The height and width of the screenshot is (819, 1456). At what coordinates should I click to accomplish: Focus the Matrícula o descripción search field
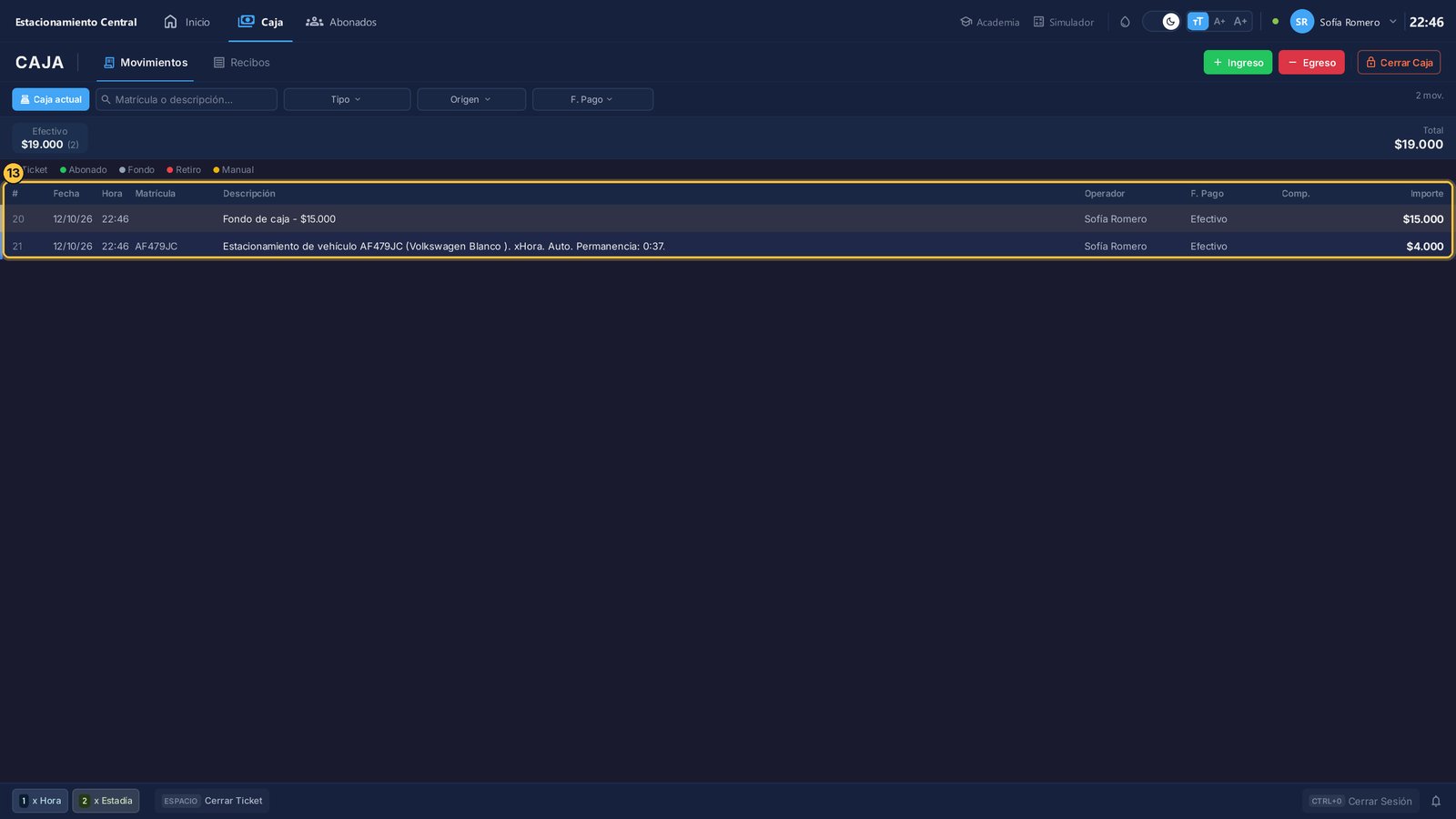(187, 99)
